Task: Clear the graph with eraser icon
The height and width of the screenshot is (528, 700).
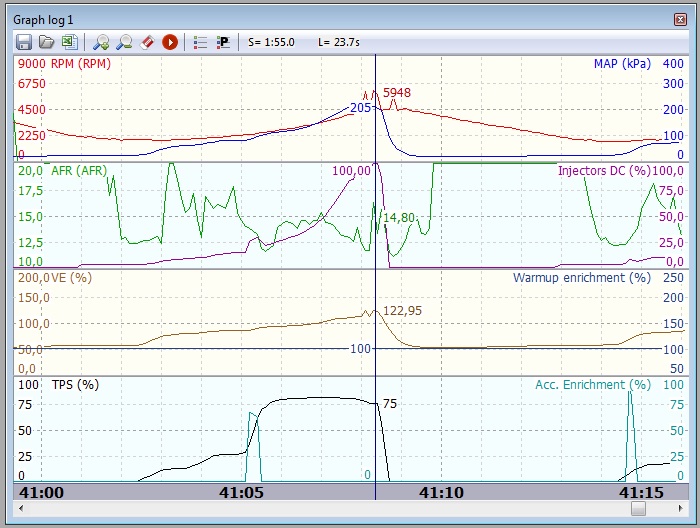Action: tap(147, 42)
